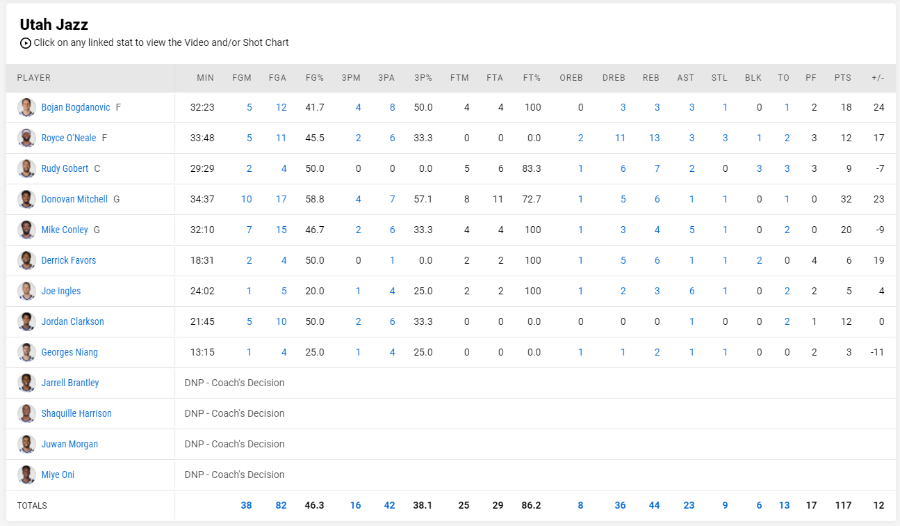
Task: Open the Shaquille Harrison player link
Action: pyautogui.click(x=76, y=413)
